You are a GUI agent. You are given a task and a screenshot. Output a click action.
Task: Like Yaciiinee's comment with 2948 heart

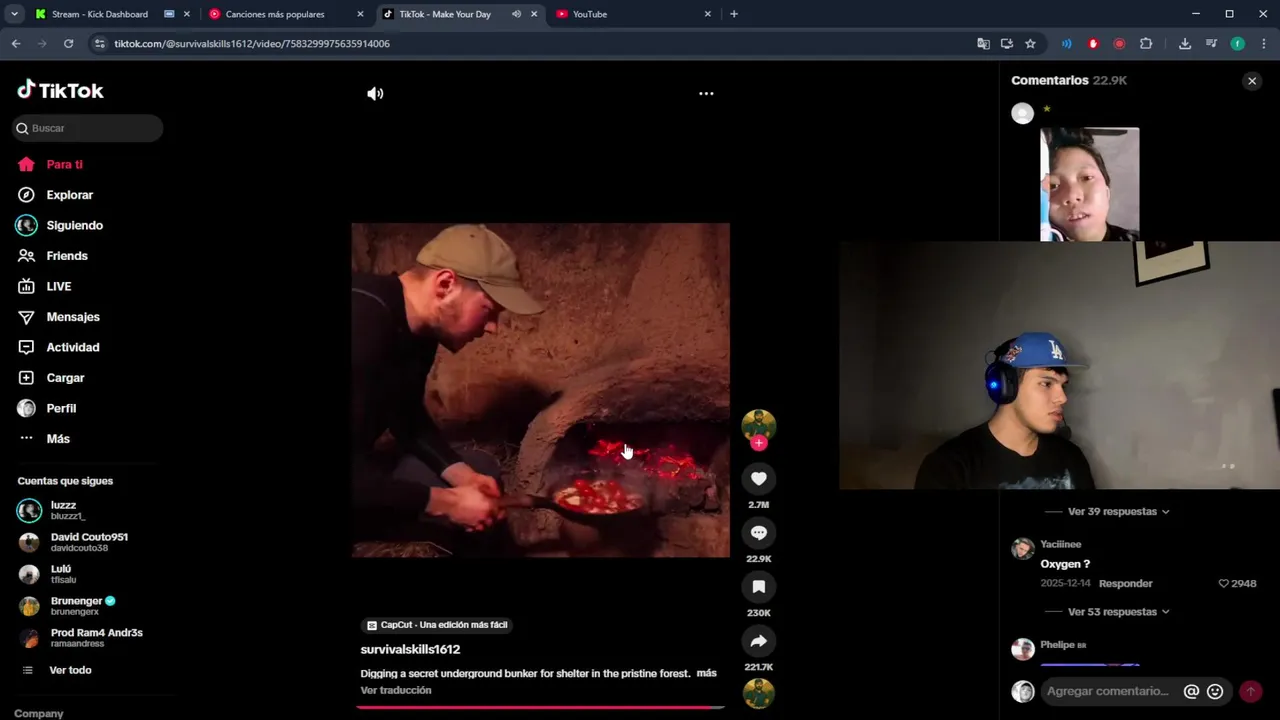pyautogui.click(x=1237, y=583)
